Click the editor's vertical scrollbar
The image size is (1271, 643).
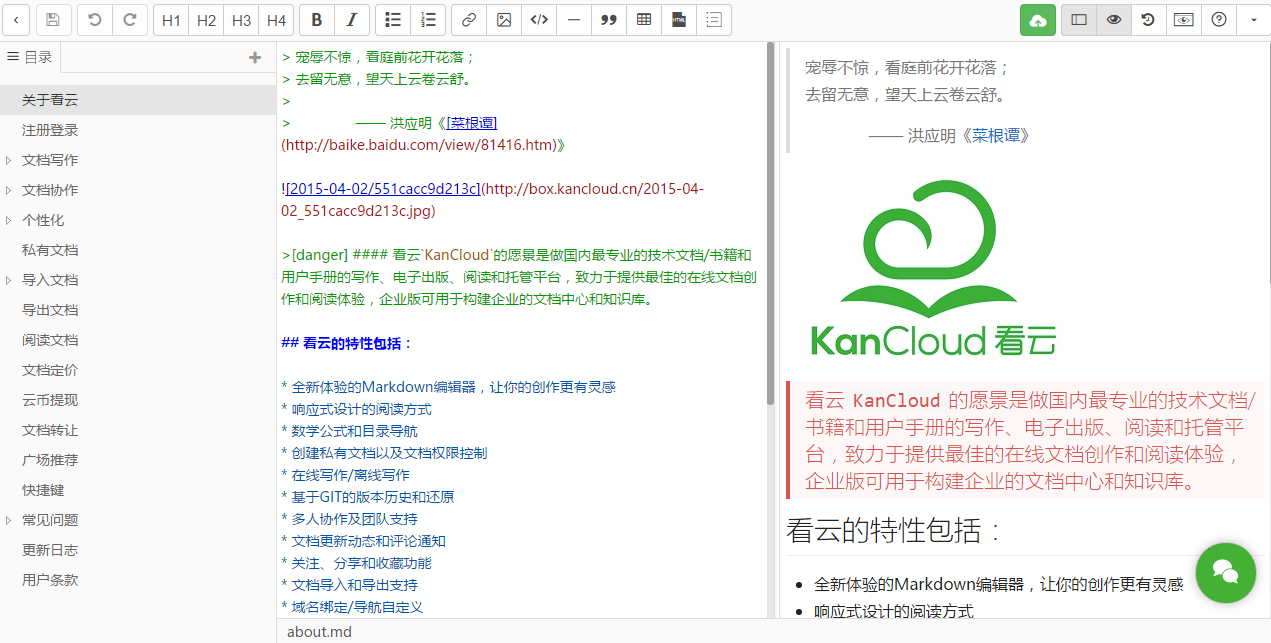[770, 223]
